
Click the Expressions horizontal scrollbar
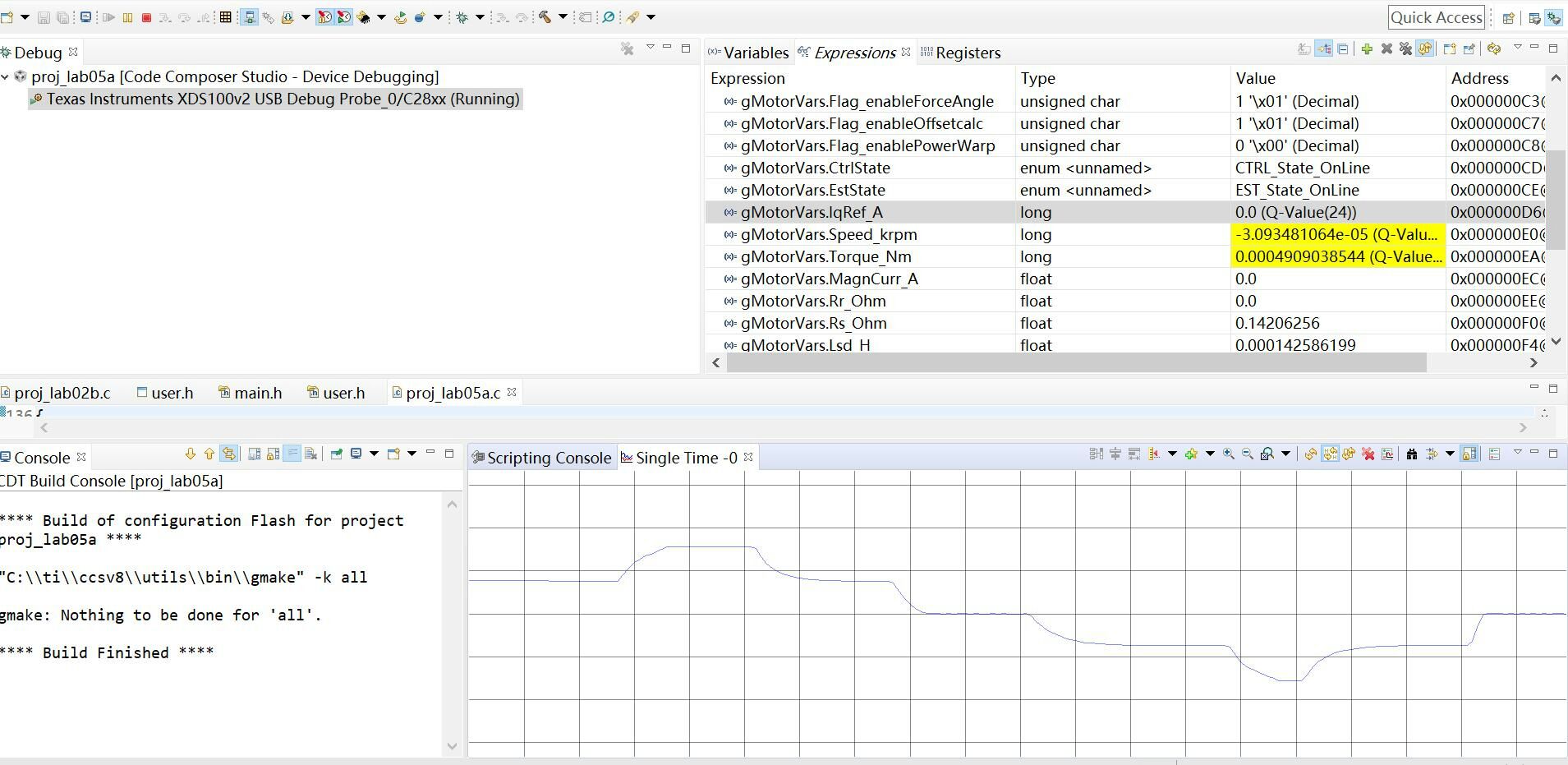[1076, 362]
